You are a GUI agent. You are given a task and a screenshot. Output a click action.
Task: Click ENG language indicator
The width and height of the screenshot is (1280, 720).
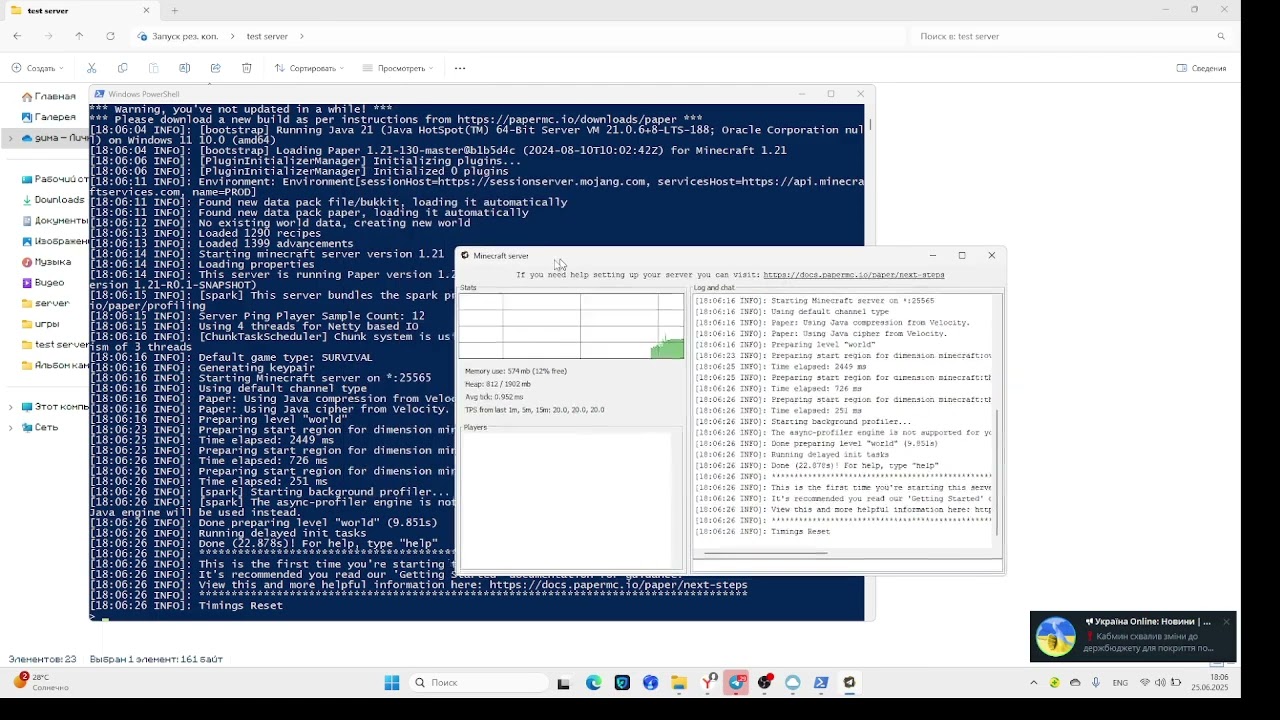[1120, 683]
